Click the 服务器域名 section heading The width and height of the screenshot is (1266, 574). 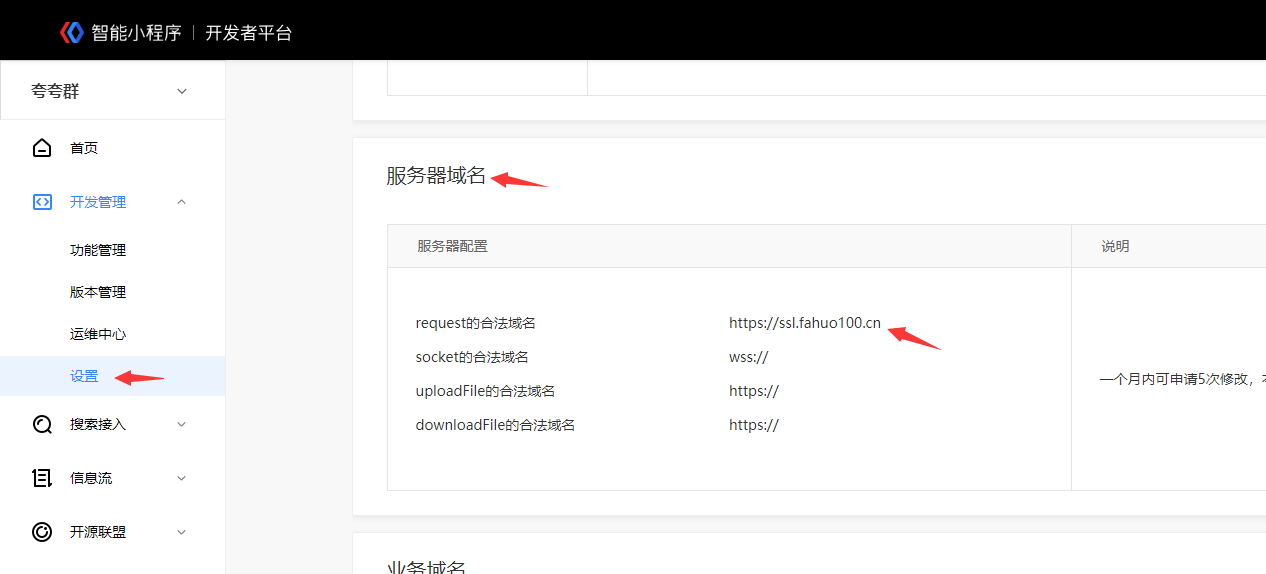point(436,176)
